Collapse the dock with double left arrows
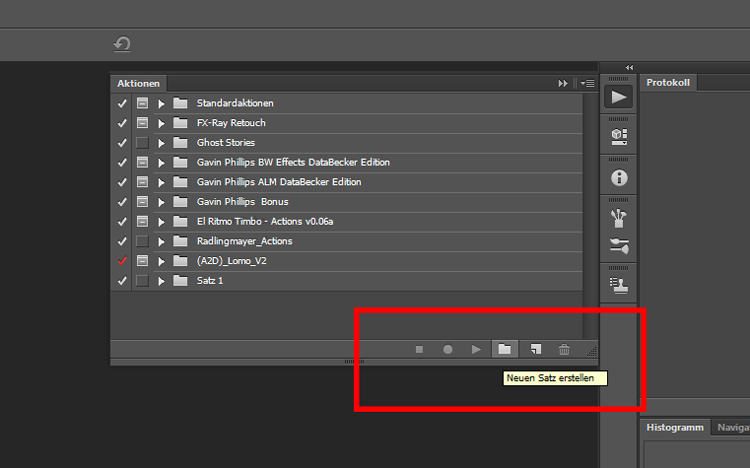 pos(629,67)
